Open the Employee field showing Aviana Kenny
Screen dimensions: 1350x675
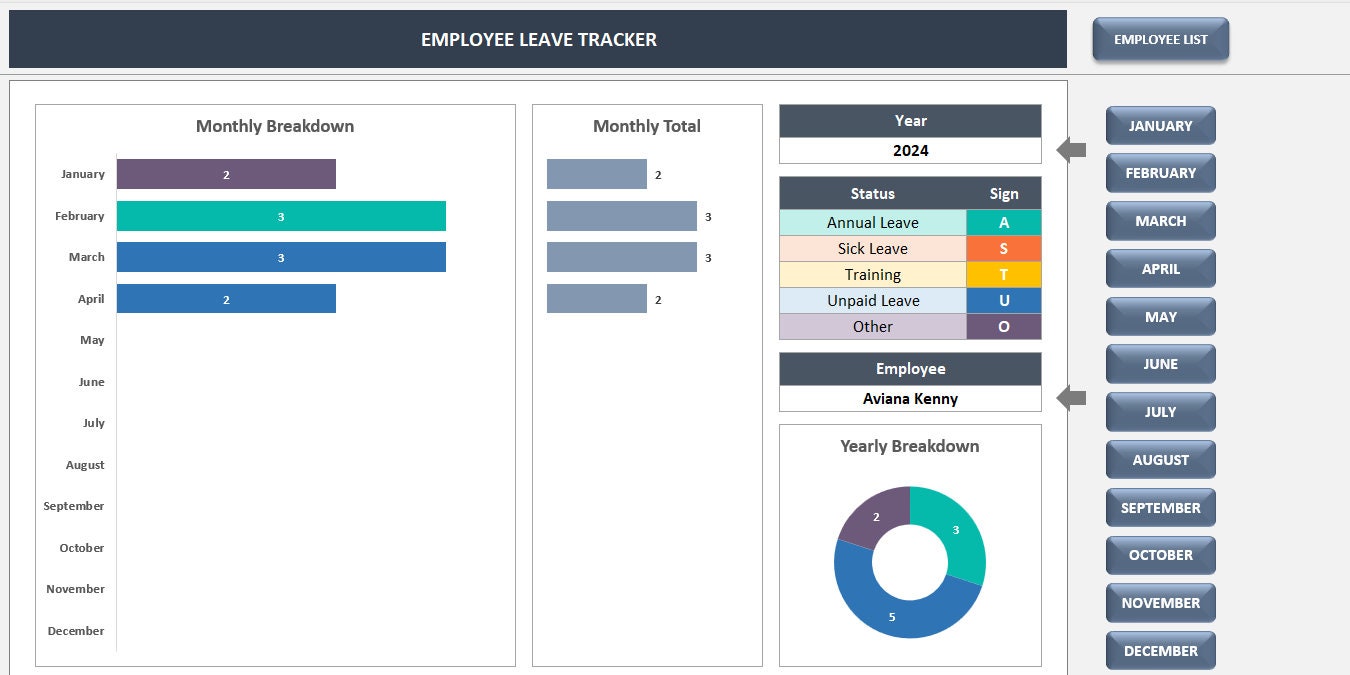coord(910,398)
